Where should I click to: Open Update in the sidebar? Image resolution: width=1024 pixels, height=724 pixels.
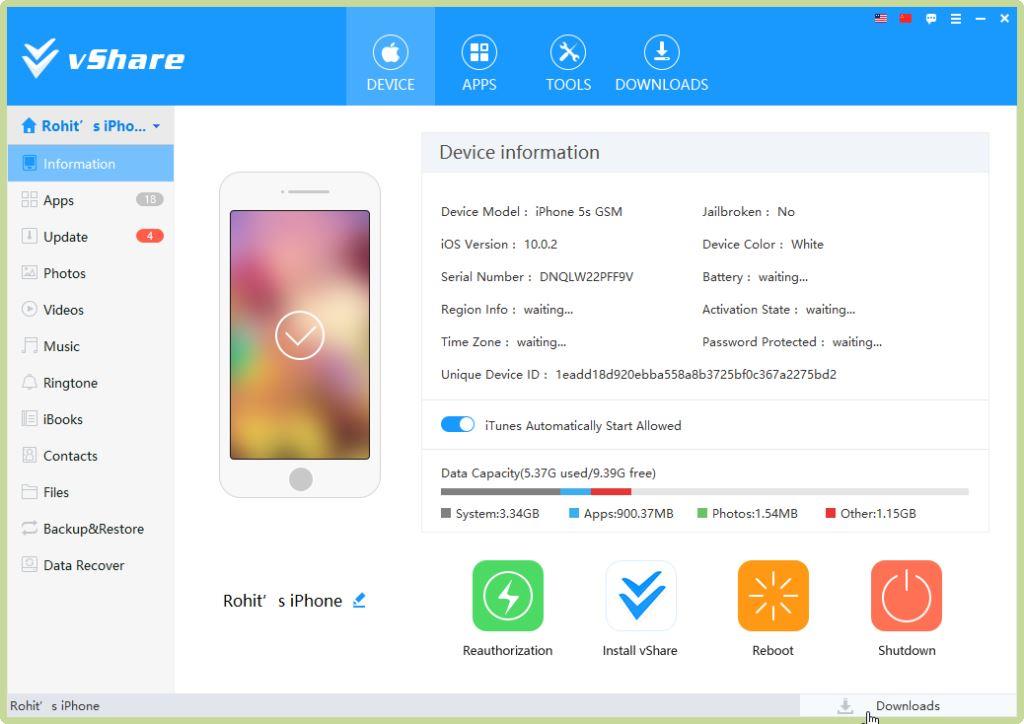[x=91, y=236]
